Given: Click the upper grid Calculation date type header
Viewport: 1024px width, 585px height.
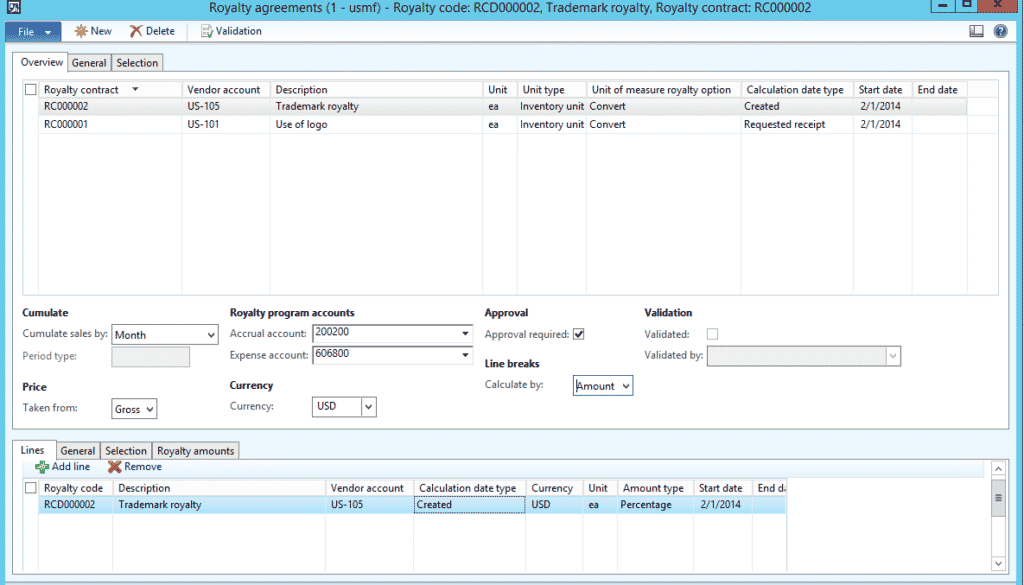Looking at the screenshot, I should click(796, 89).
